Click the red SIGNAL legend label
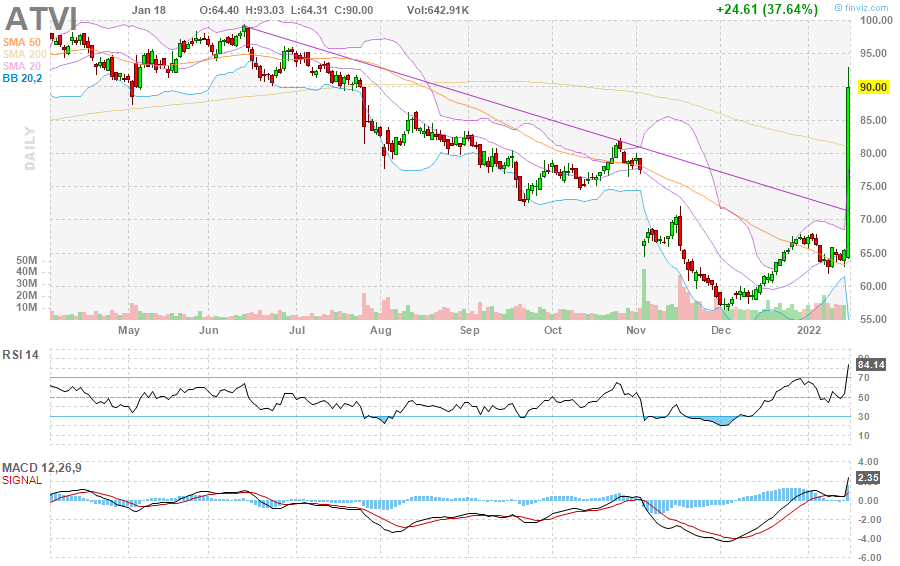This screenshot has width=900, height=566. [22, 480]
